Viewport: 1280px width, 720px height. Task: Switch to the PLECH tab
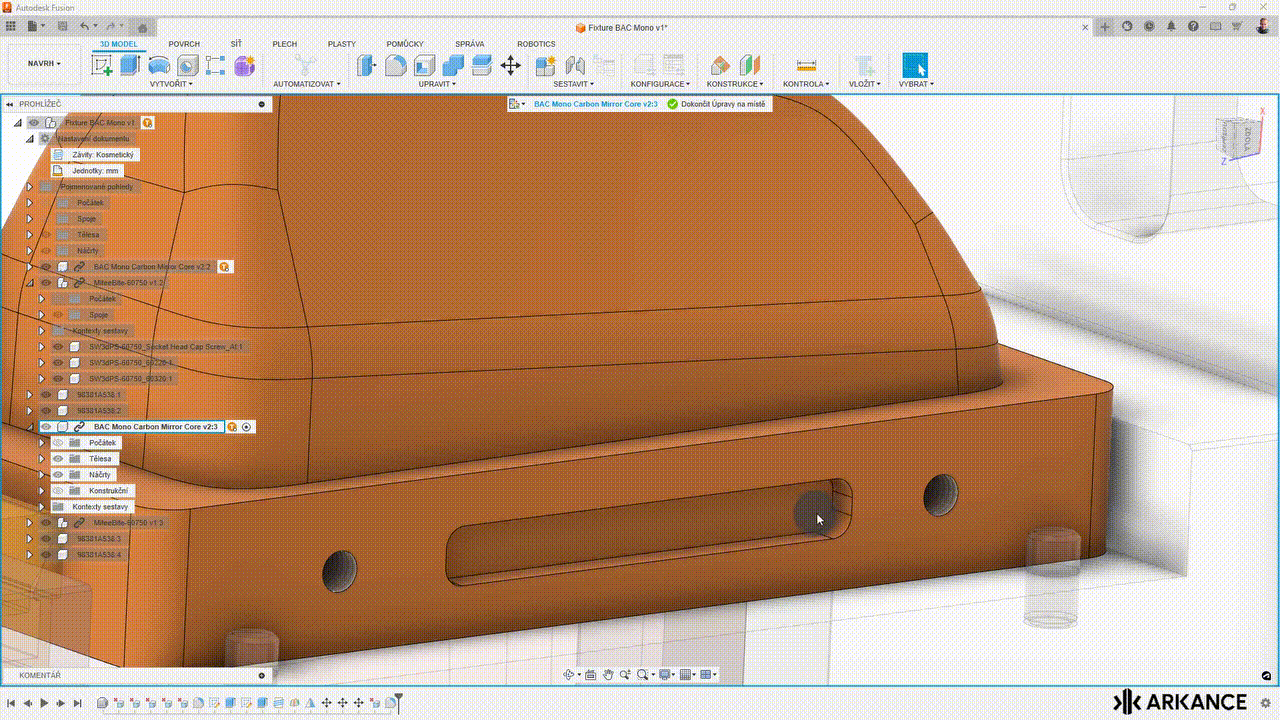(x=284, y=44)
